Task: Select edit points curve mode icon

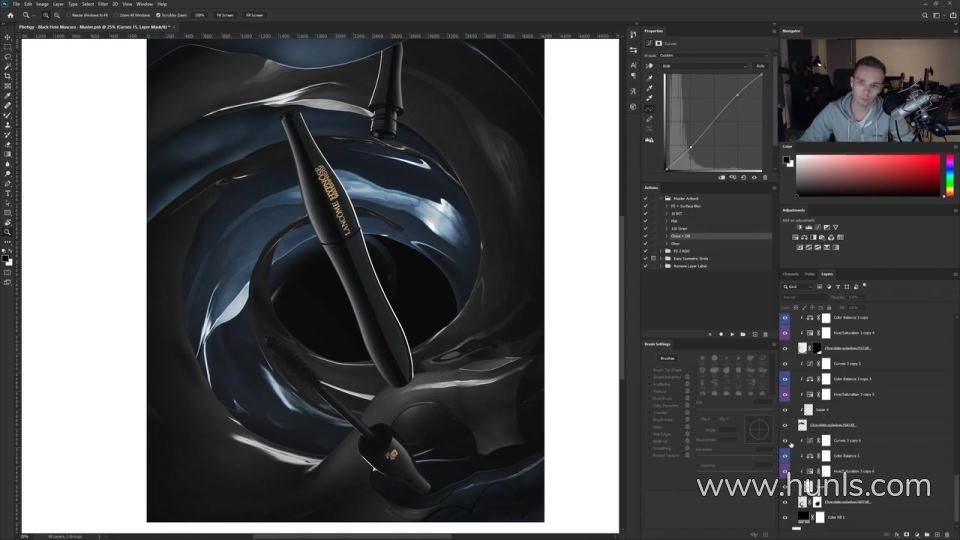Action: pos(650,109)
